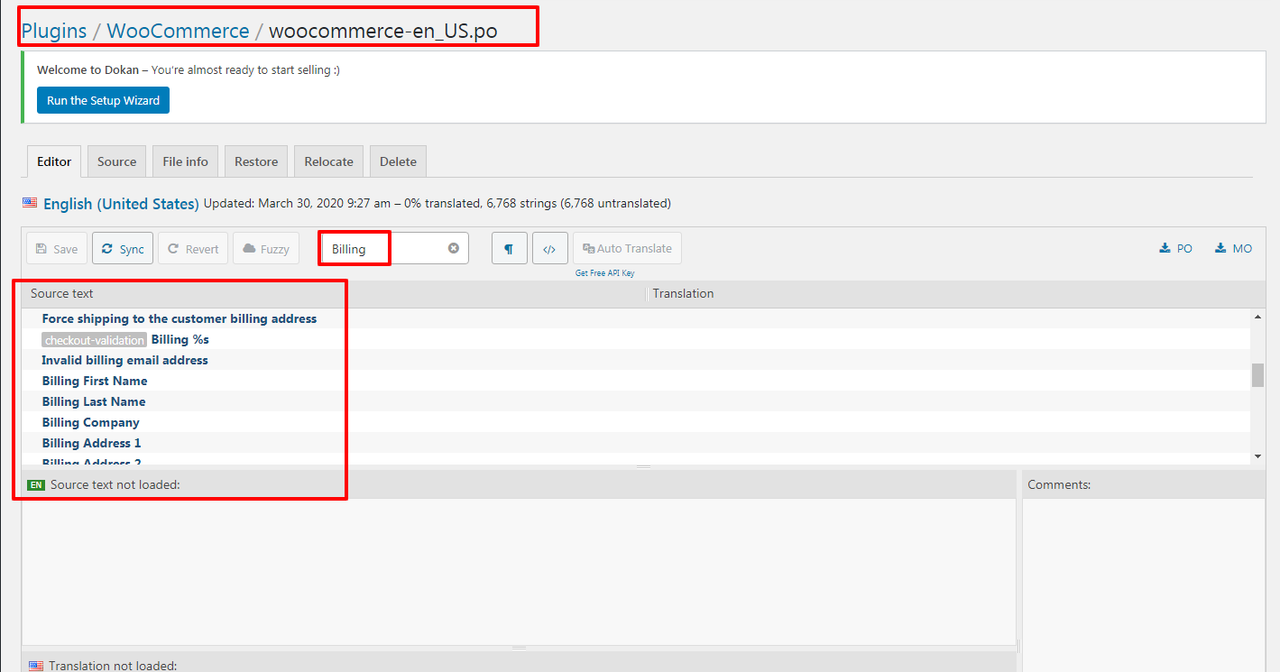1280x672 pixels.
Task: Click the Save button
Action: tap(56, 249)
